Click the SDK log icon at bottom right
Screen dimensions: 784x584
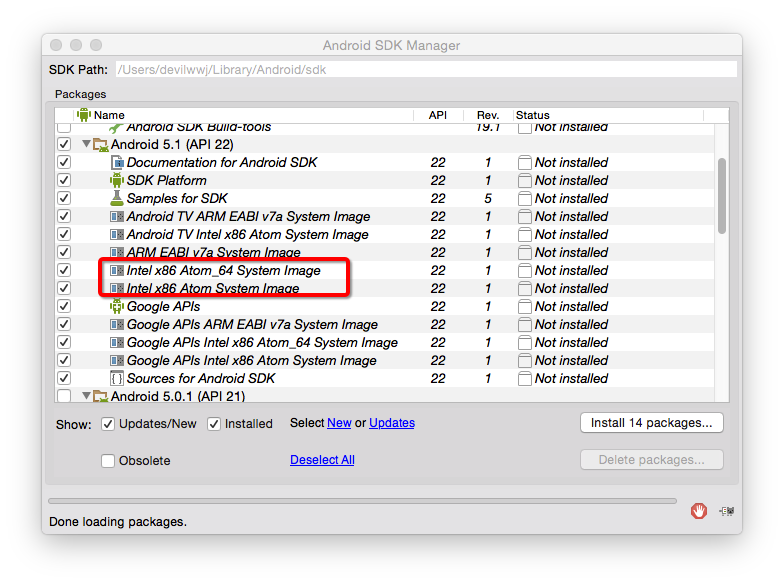(x=726, y=511)
